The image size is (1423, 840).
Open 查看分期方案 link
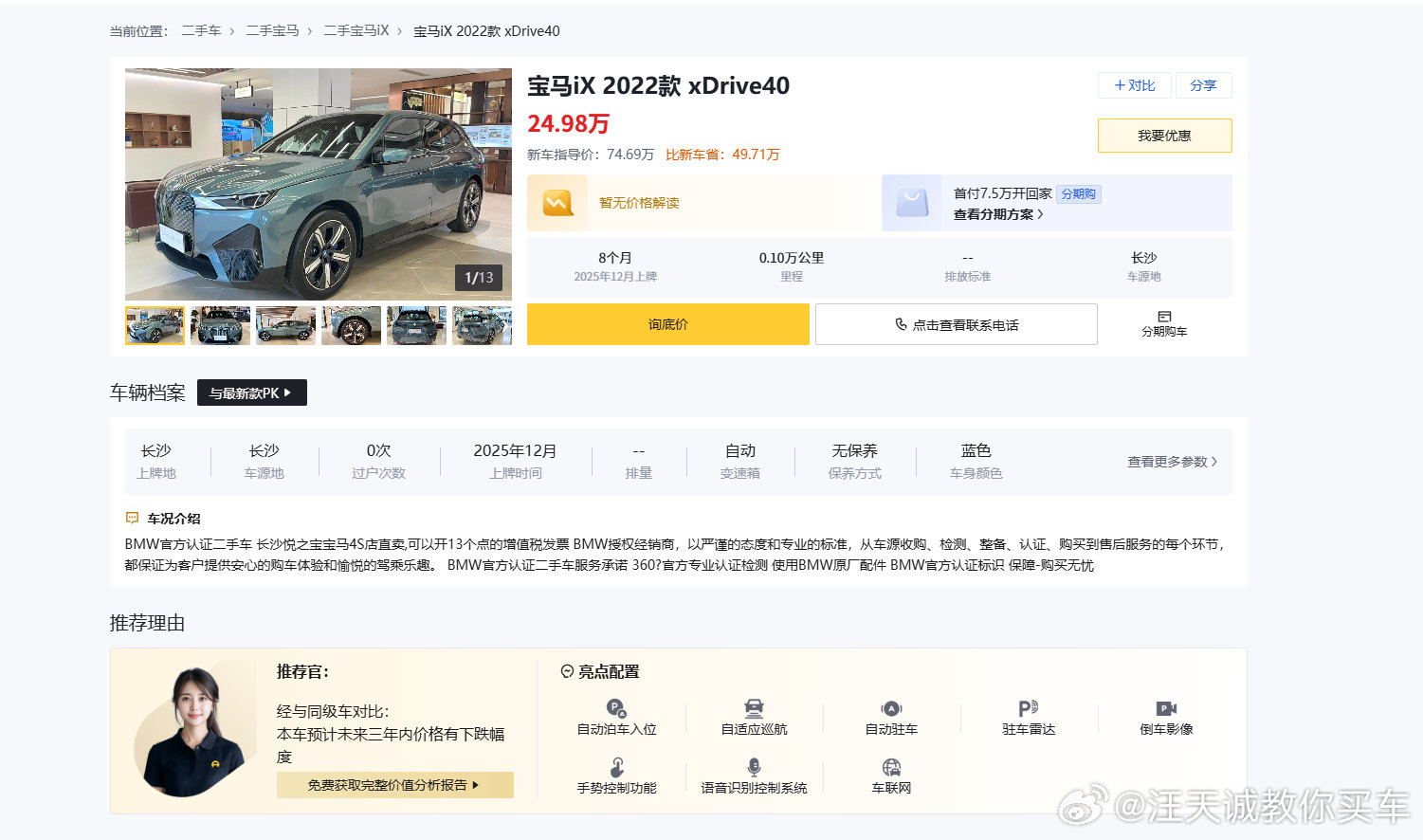click(998, 214)
